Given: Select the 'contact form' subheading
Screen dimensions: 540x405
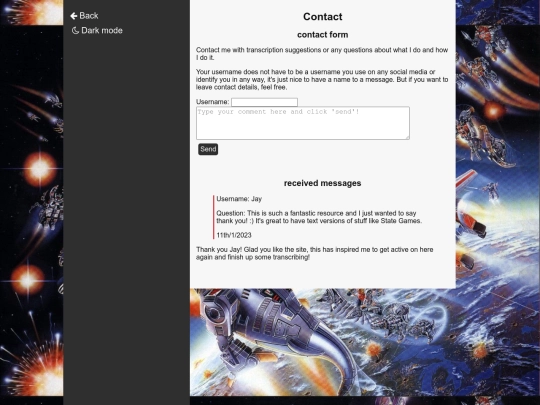Looking at the screenshot, I should point(323,35).
